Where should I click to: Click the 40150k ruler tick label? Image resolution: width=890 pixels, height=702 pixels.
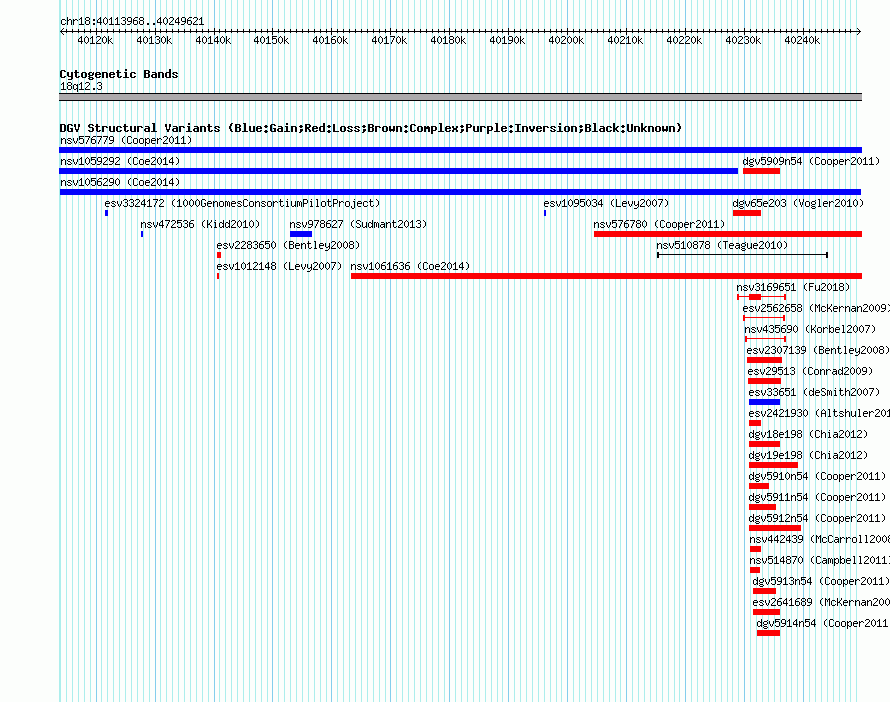tap(271, 40)
